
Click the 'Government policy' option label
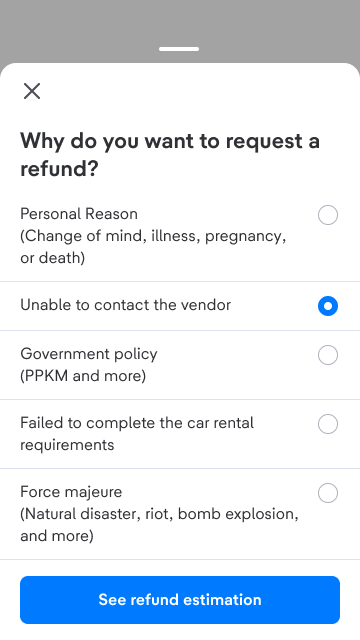click(x=89, y=354)
